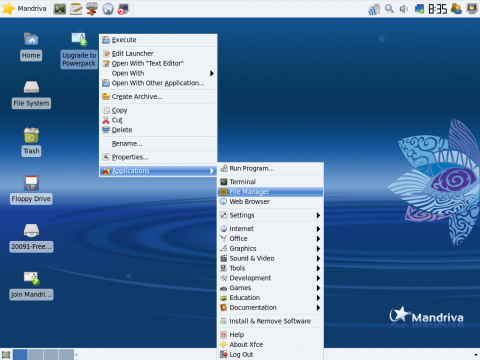This screenshot has height=360, width=480.
Task: Choose Log Out from the submenu
Action: pos(270,354)
